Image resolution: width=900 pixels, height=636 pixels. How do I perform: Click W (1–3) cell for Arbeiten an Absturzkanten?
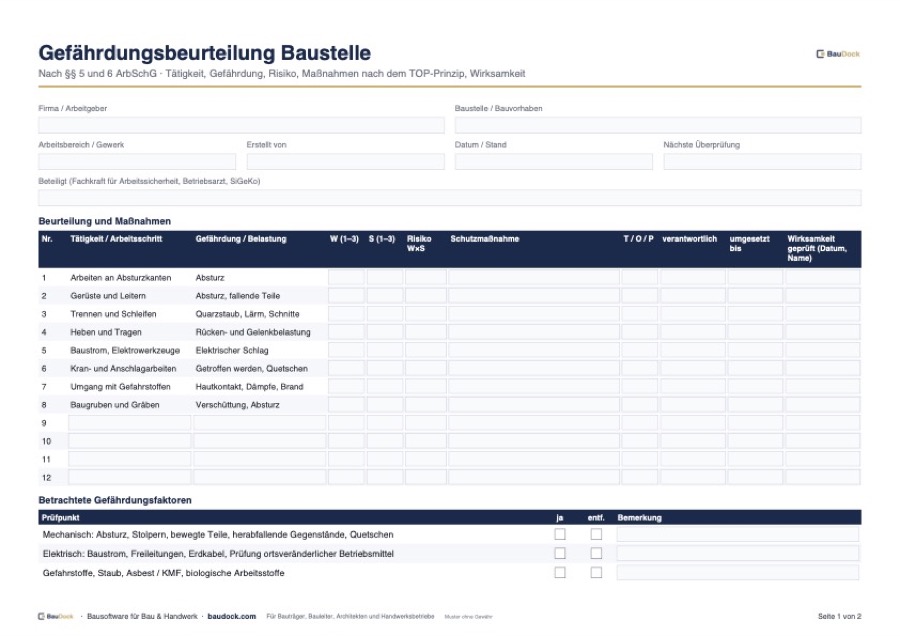pyautogui.click(x=346, y=278)
